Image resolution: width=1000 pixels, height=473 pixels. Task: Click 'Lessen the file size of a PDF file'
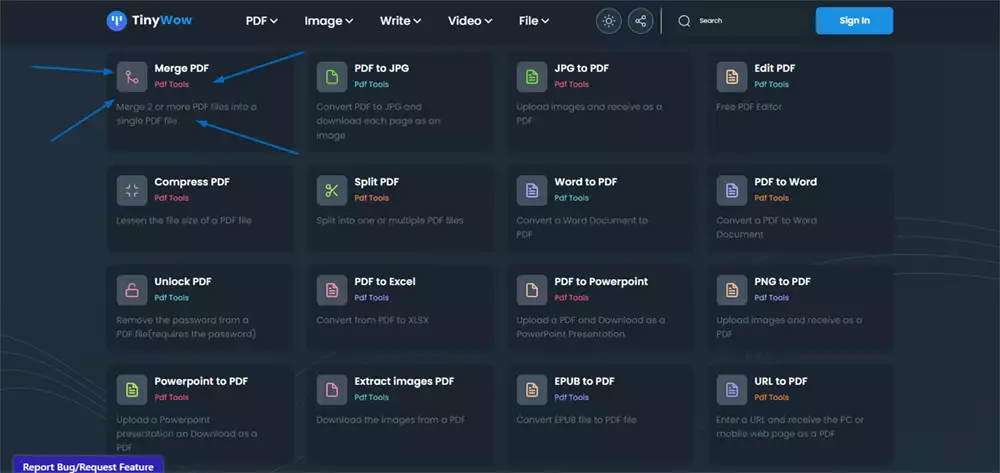[x=184, y=221]
